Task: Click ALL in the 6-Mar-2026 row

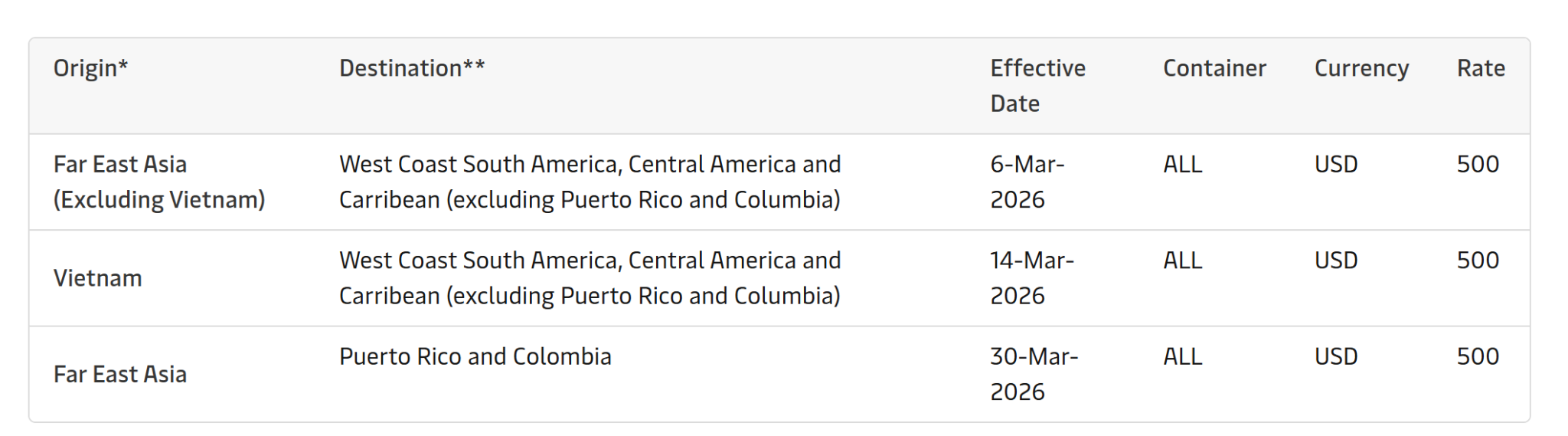Action: (1183, 164)
